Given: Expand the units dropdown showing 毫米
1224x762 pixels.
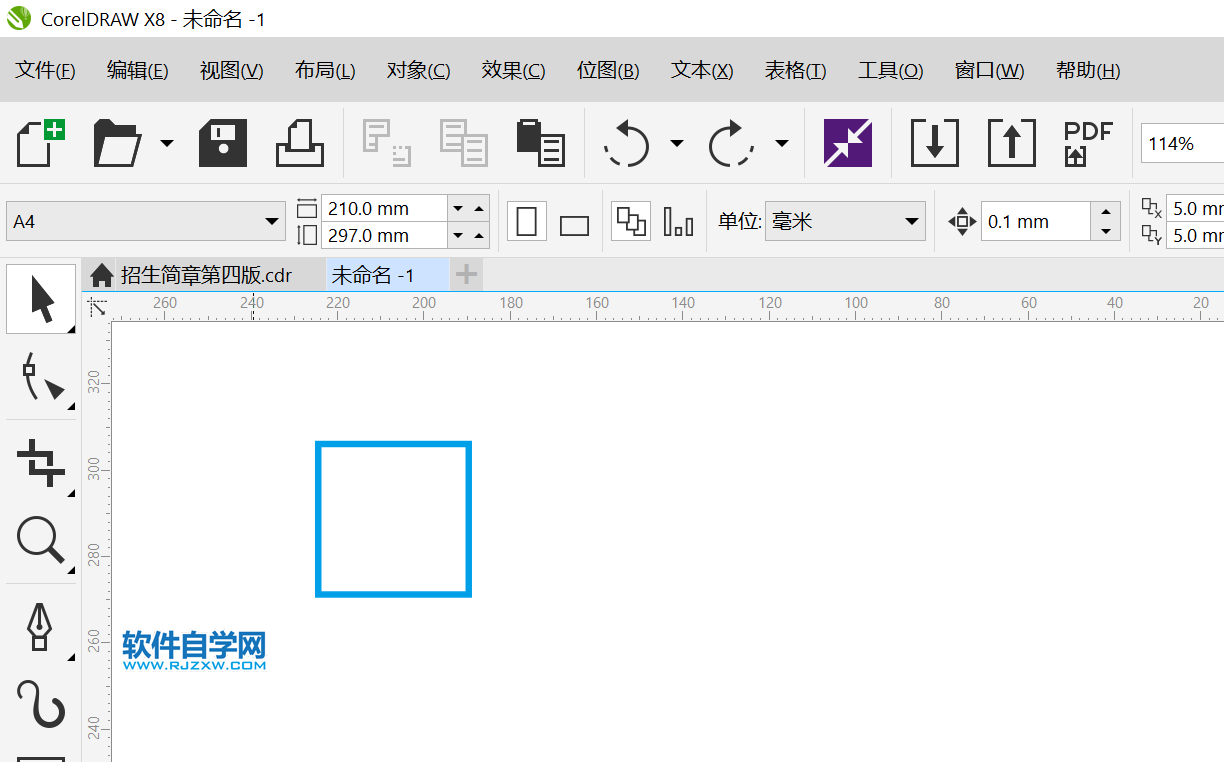Looking at the screenshot, I should point(911,222).
